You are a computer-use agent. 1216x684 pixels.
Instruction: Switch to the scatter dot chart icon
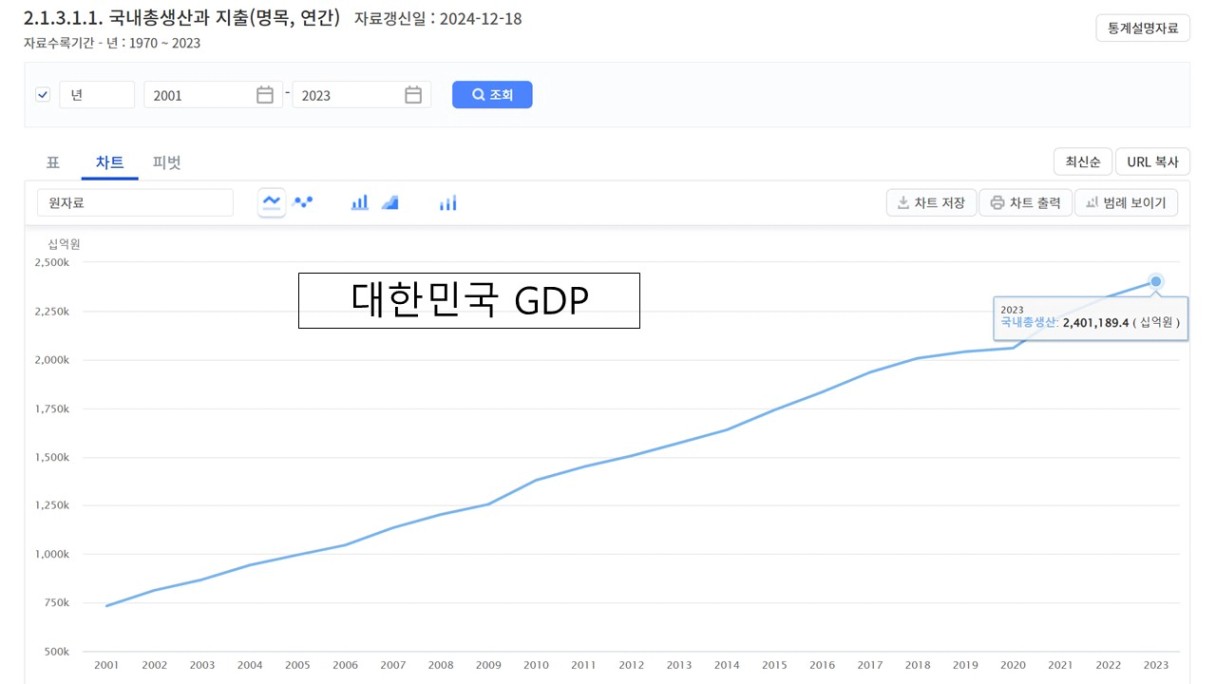pos(303,202)
